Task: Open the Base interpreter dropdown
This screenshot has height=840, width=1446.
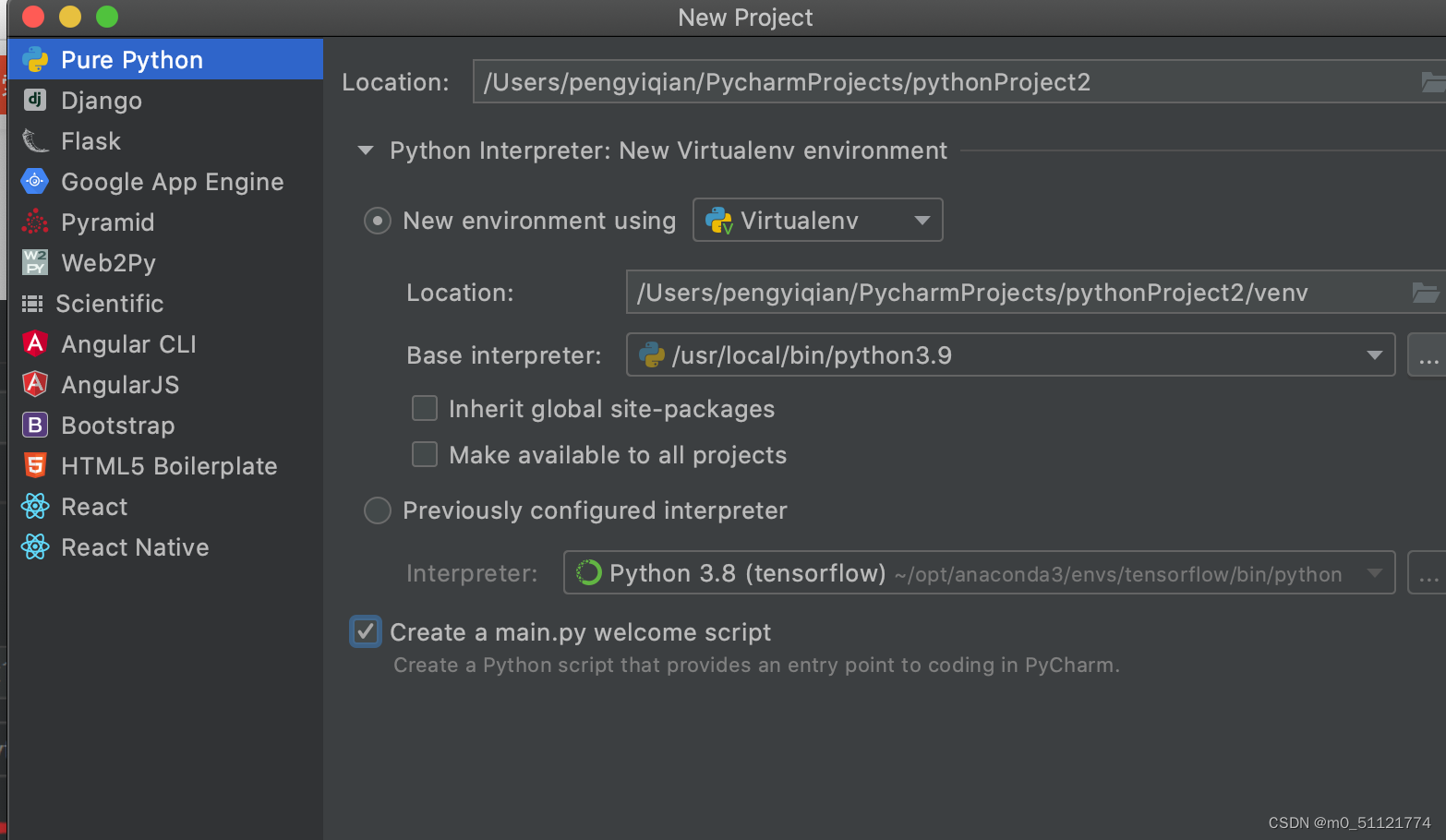Action: tap(1374, 355)
